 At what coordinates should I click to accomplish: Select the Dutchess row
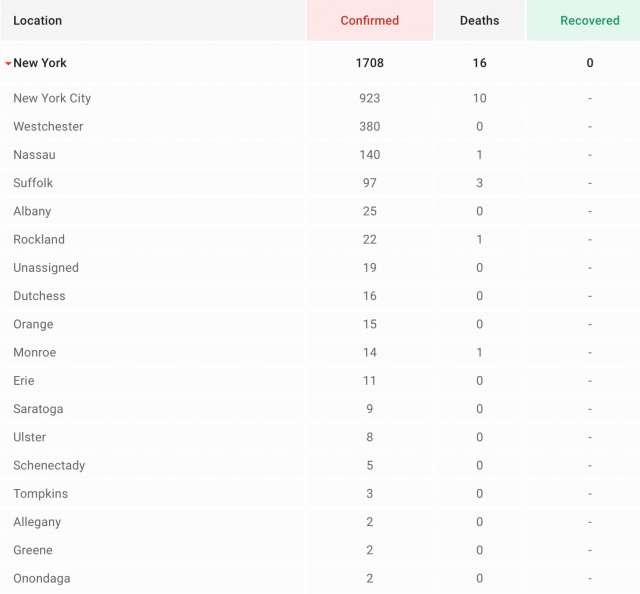click(x=39, y=296)
